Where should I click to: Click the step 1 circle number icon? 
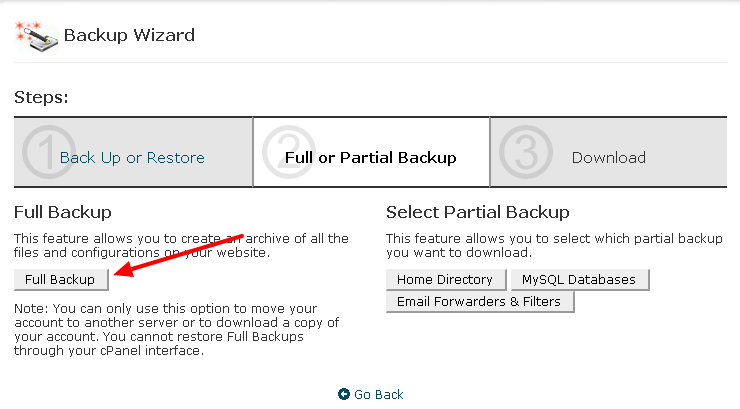pos(48,152)
